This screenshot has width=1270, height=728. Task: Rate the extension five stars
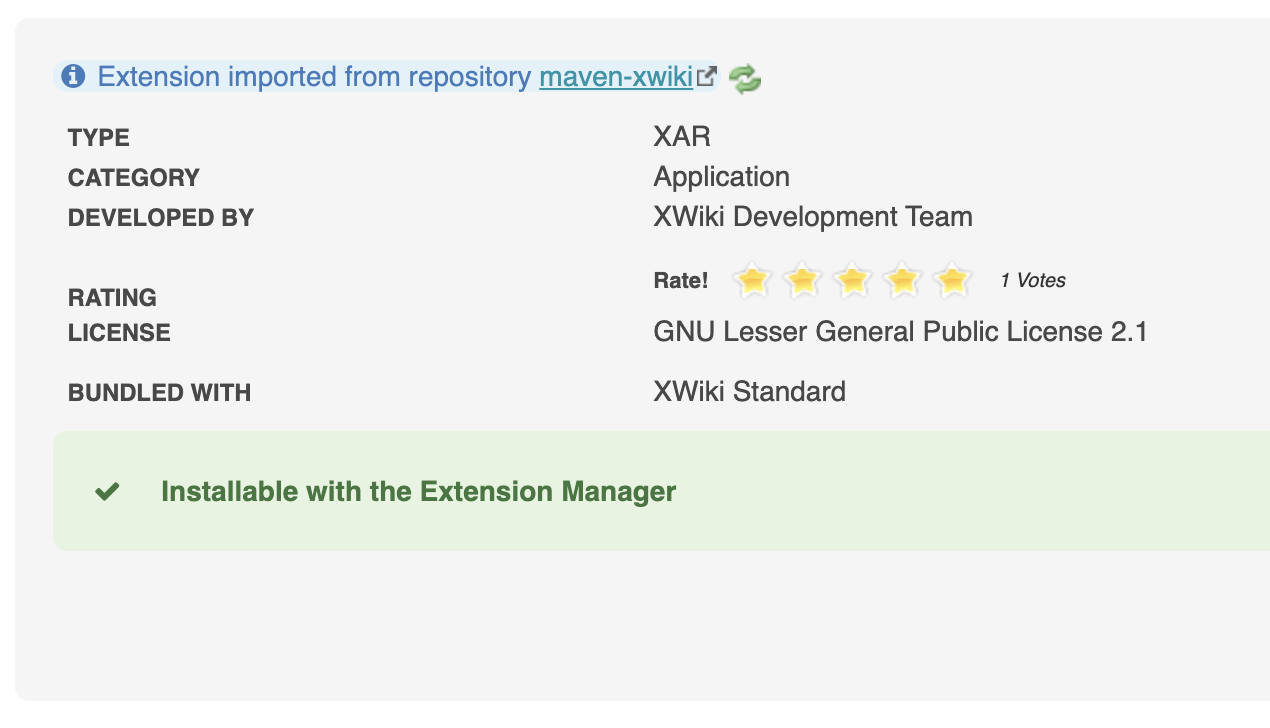(952, 281)
